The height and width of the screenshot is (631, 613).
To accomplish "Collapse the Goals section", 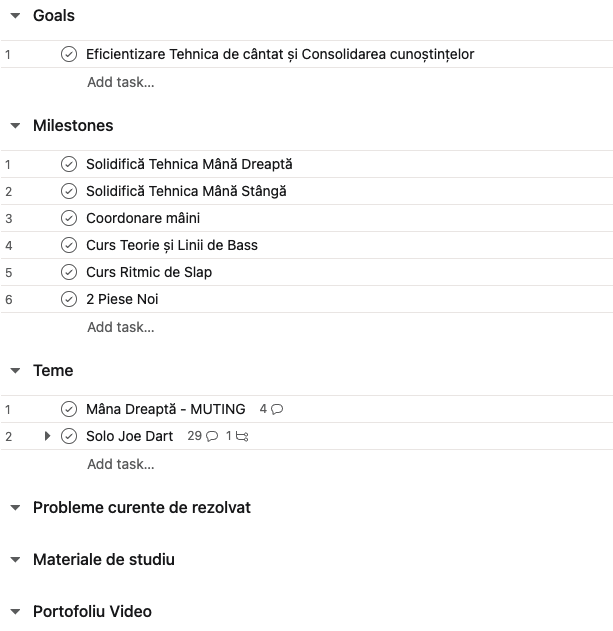I will [x=15, y=16].
